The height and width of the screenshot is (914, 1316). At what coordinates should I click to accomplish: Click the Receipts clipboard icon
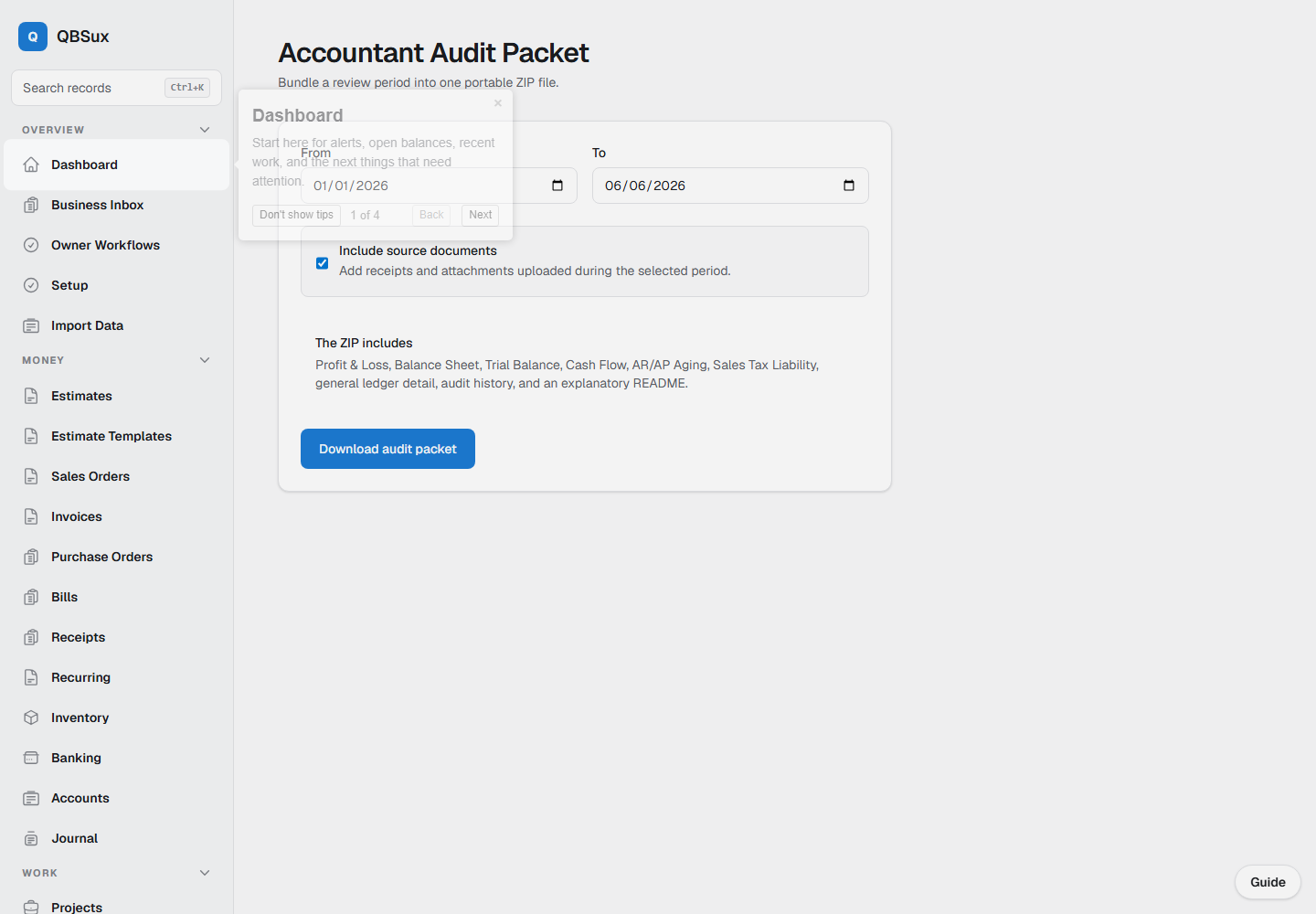[x=31, y=637]
